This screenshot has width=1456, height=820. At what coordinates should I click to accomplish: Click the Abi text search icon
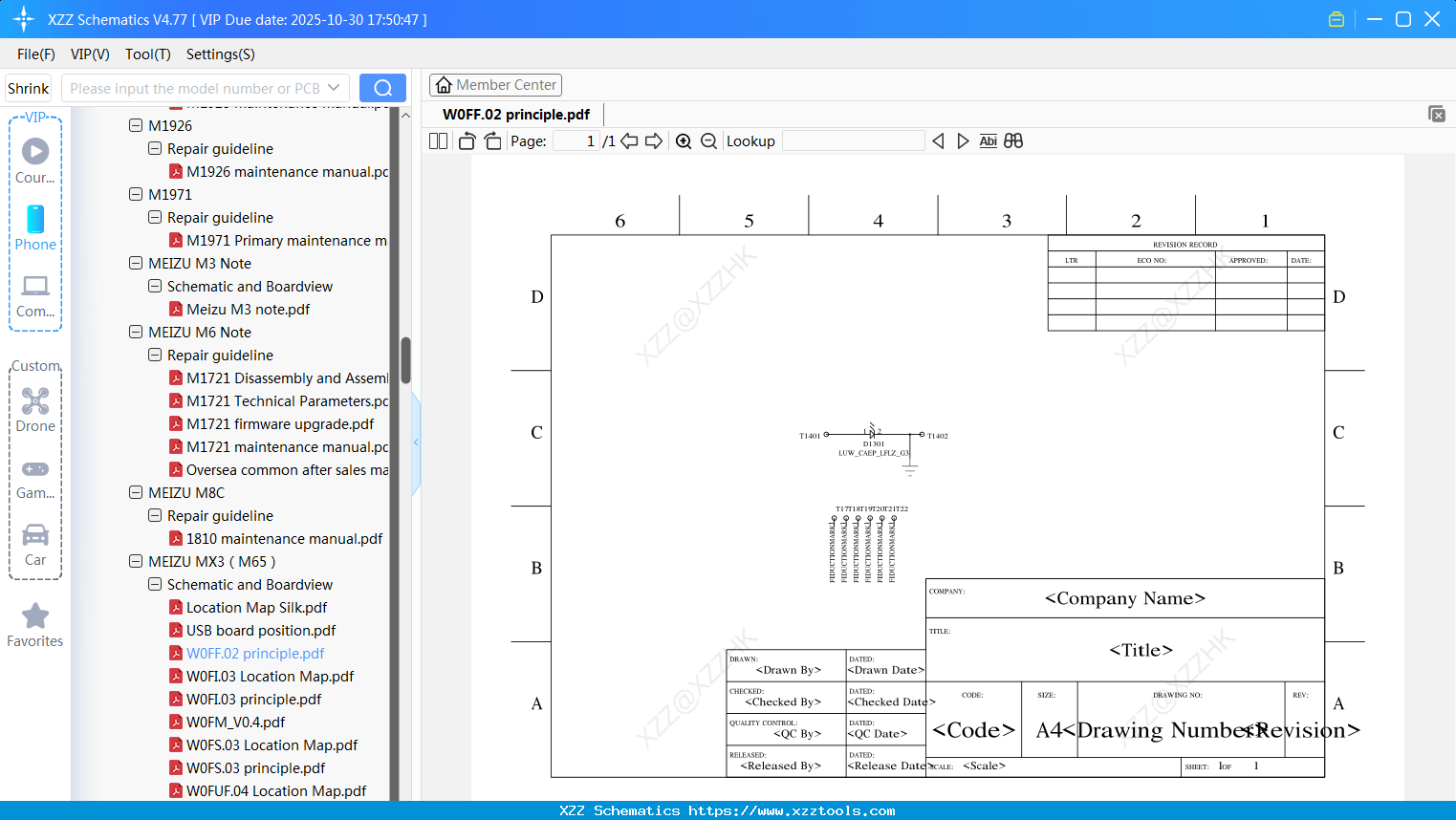988,140
